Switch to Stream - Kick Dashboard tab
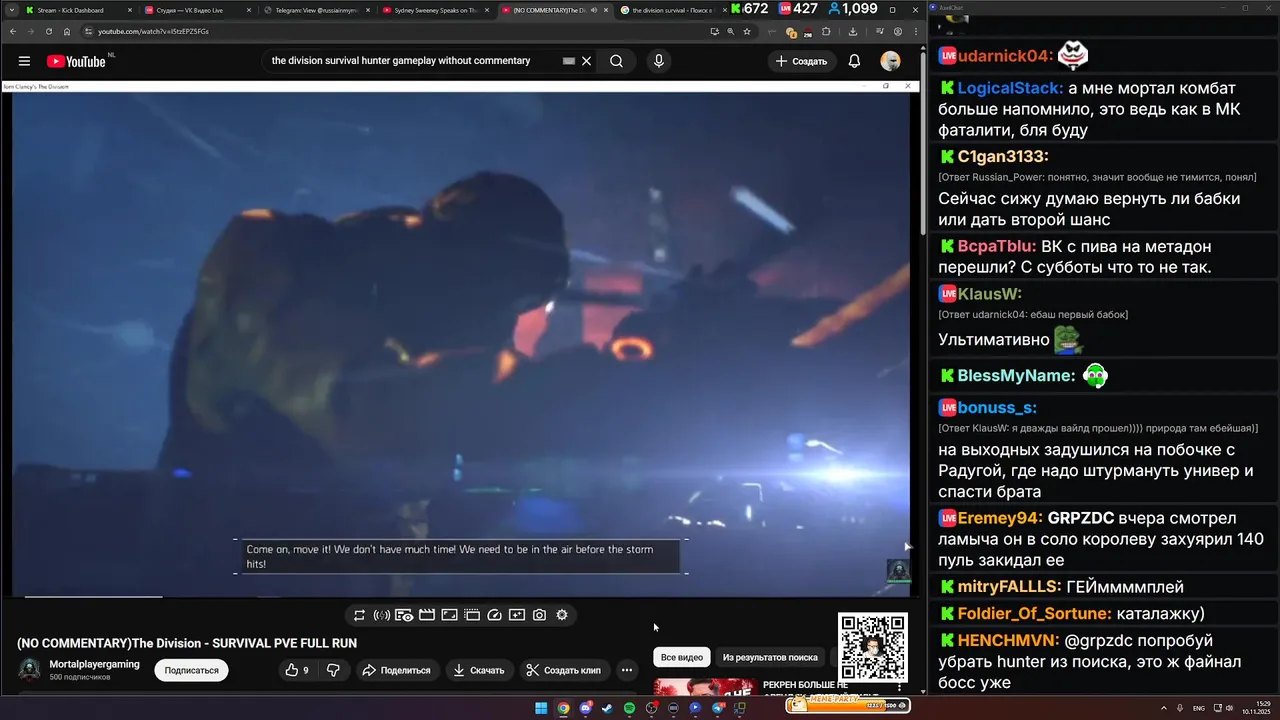Viewport: 1280px width, 720px height. point(78,10)
